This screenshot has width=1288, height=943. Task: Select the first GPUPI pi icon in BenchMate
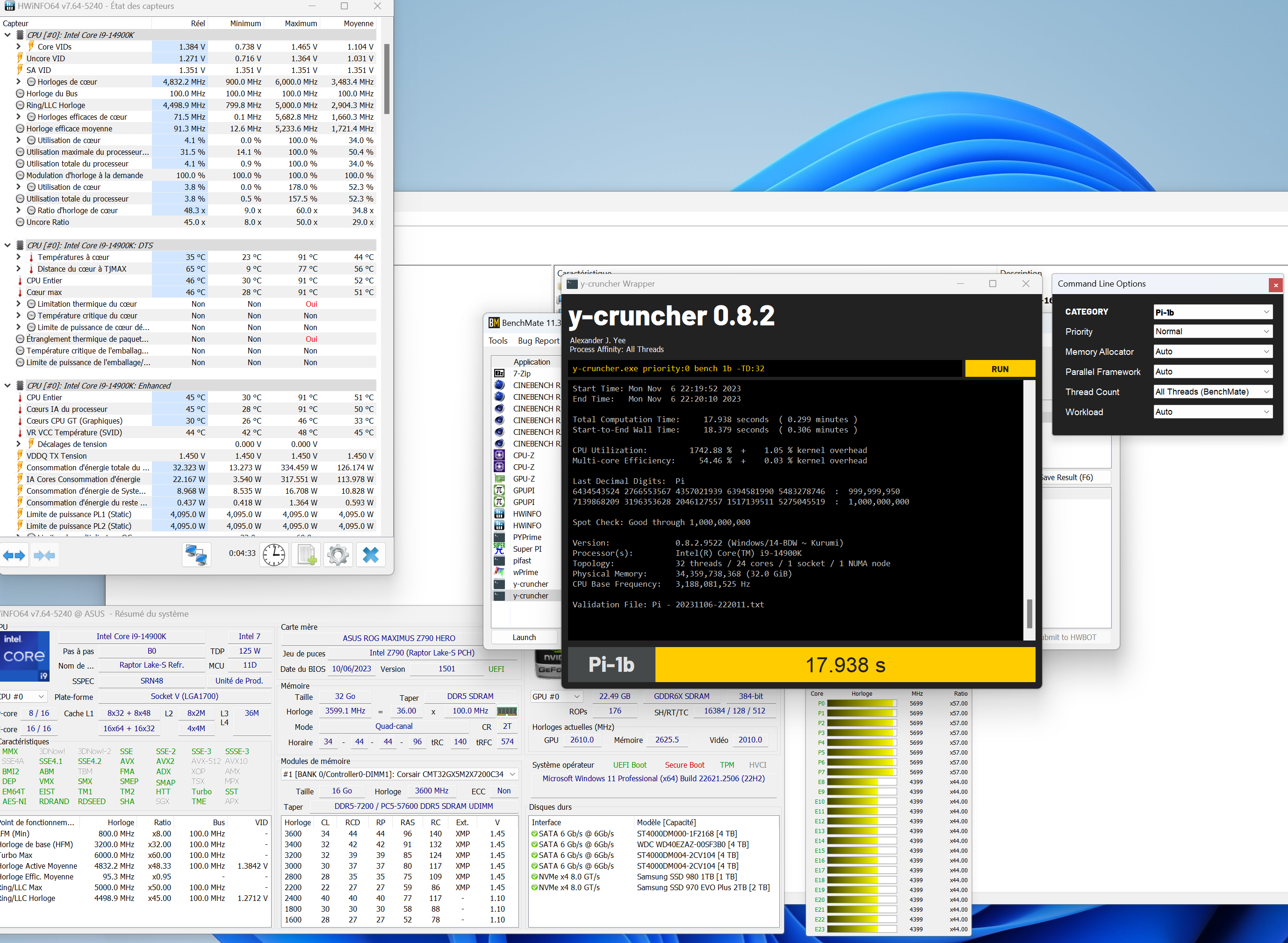499,490
